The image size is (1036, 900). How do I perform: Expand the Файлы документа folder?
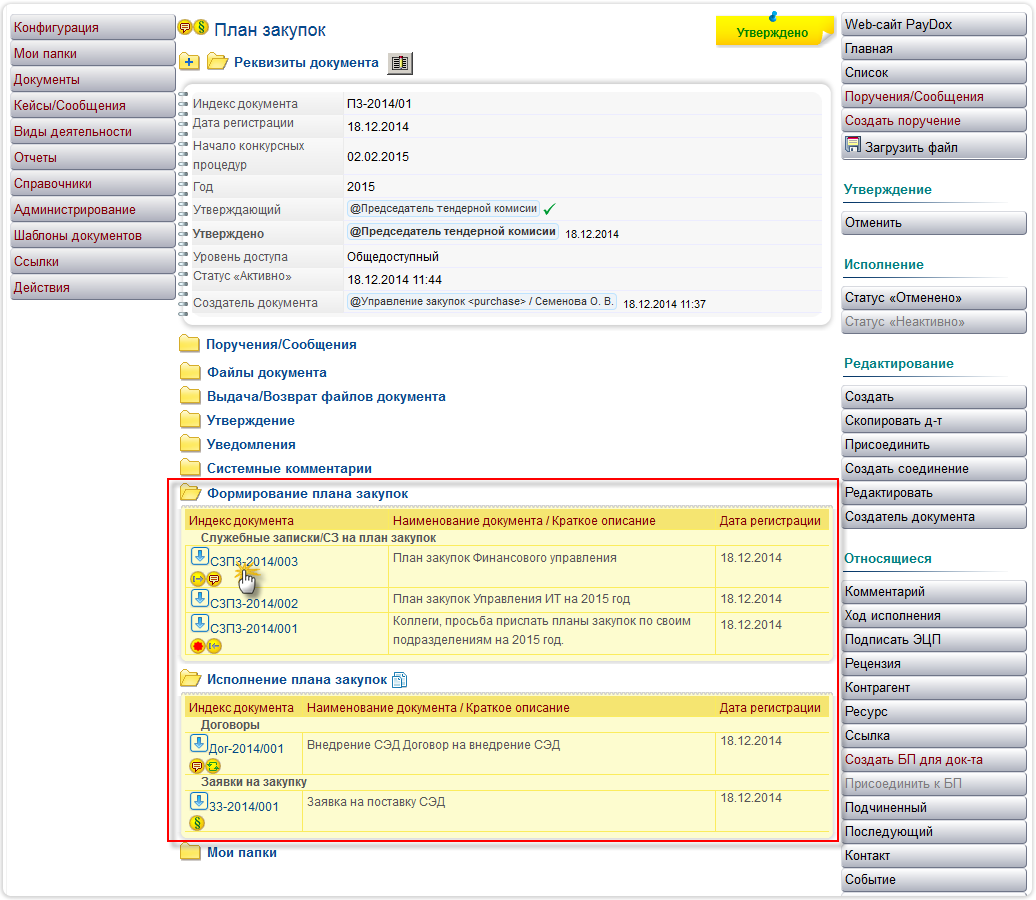(x=266, y=372)
